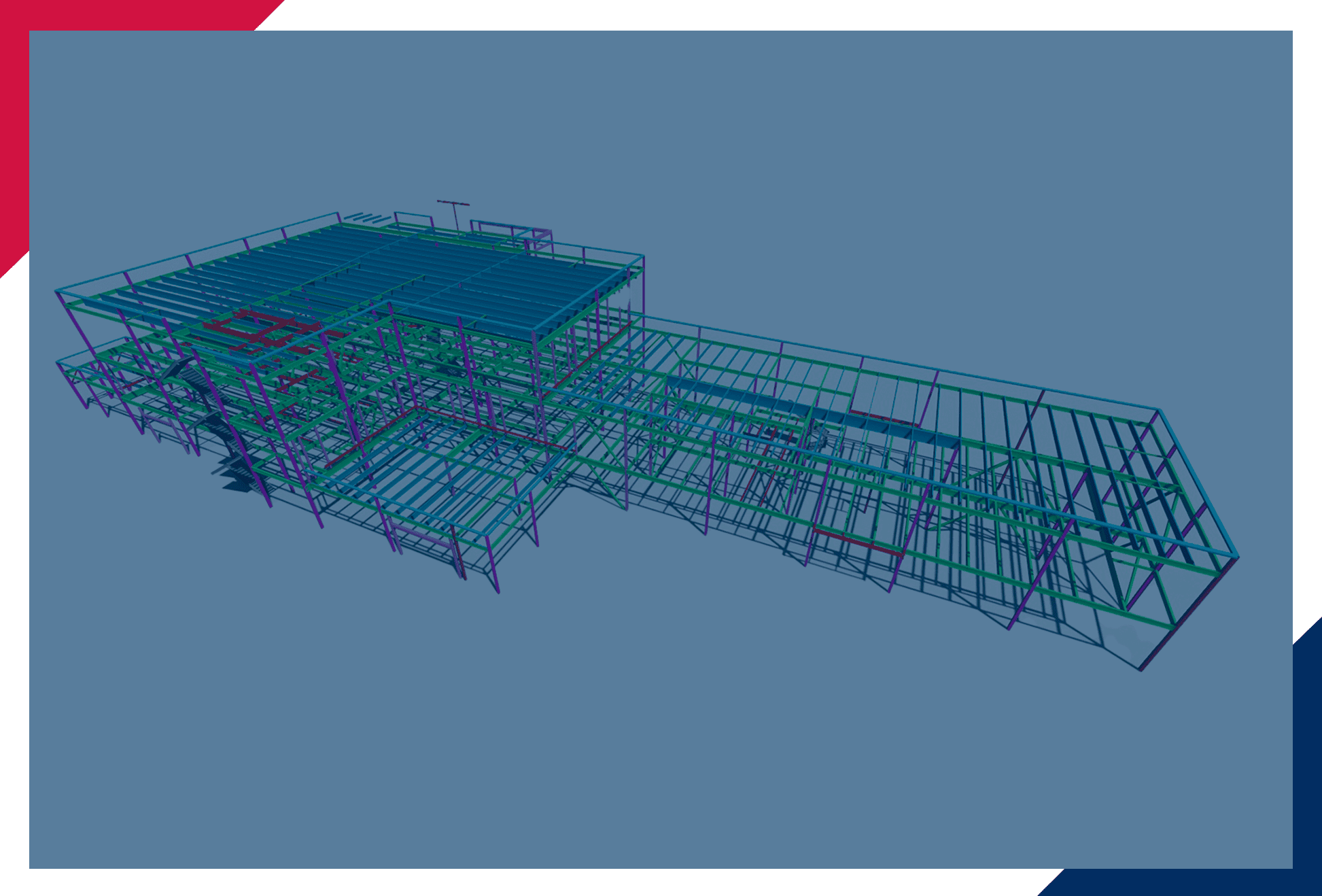Click the left-most corner of the roof railing
Screen dimensions: 1322x896
[57, 292]
